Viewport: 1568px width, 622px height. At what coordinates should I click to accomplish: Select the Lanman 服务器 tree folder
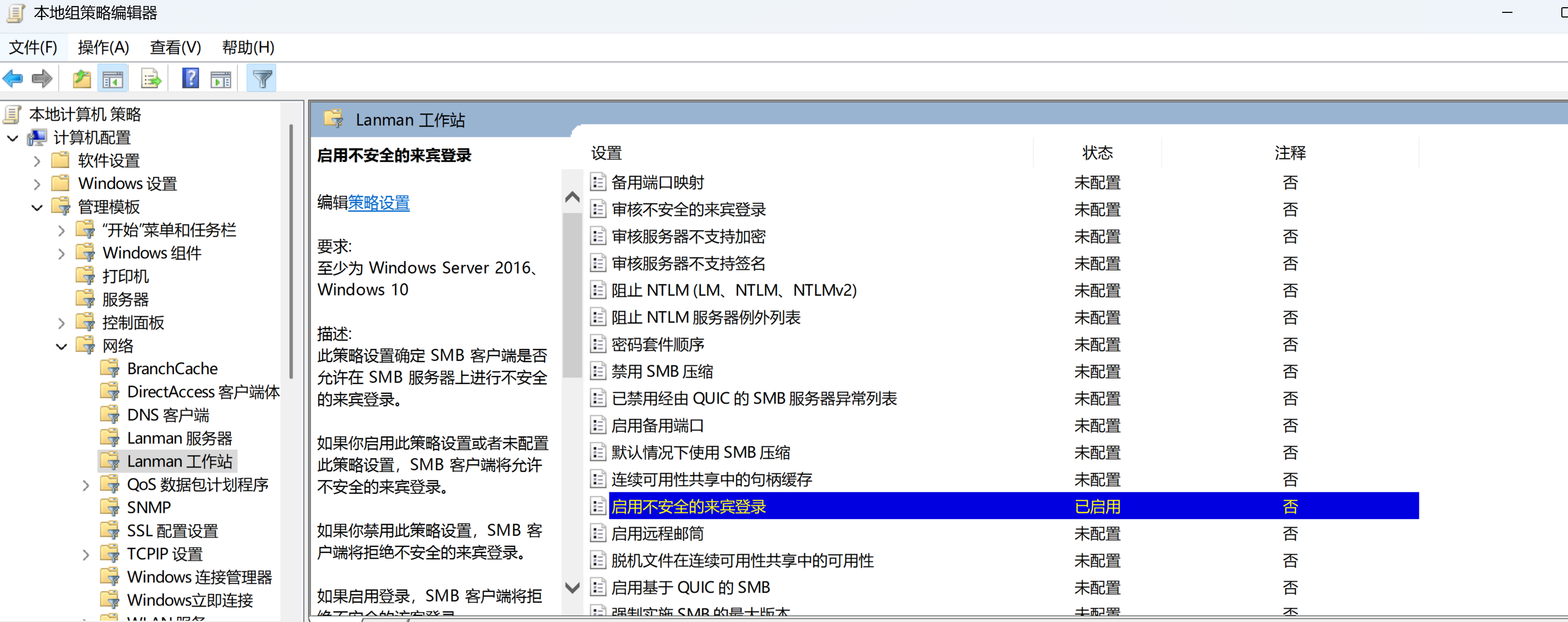tap(179, 438)
